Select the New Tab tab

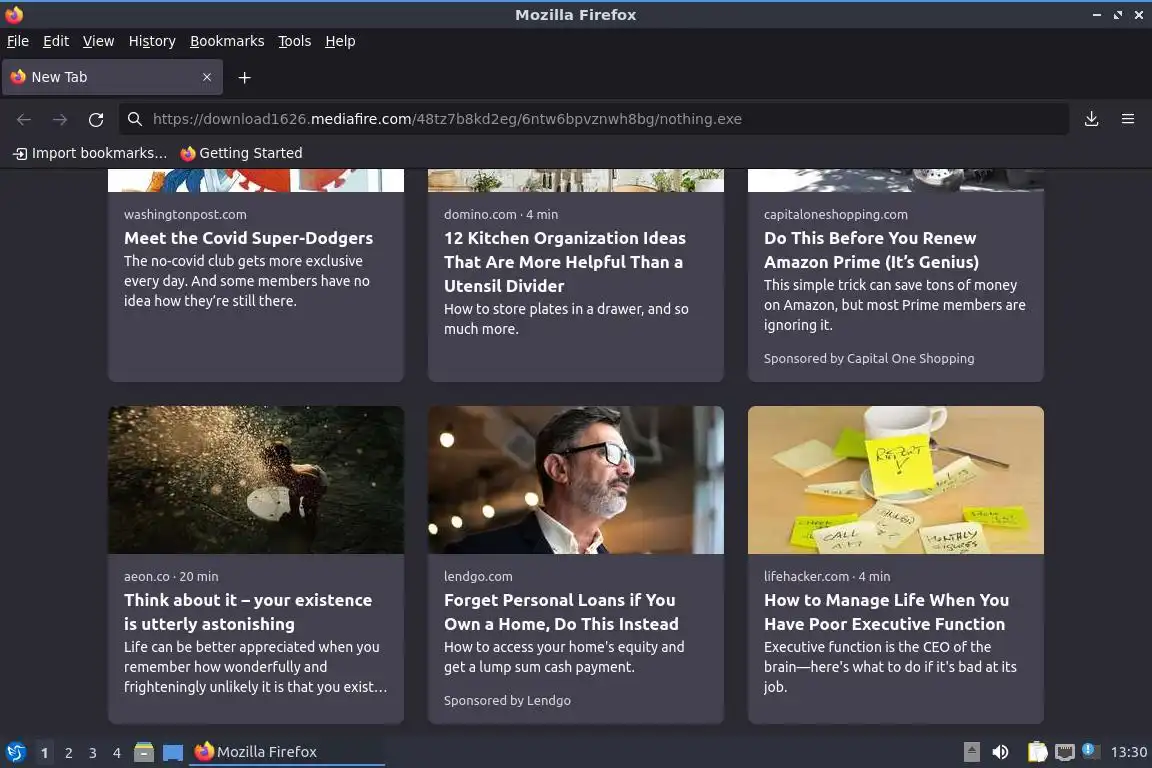(112, 77)
